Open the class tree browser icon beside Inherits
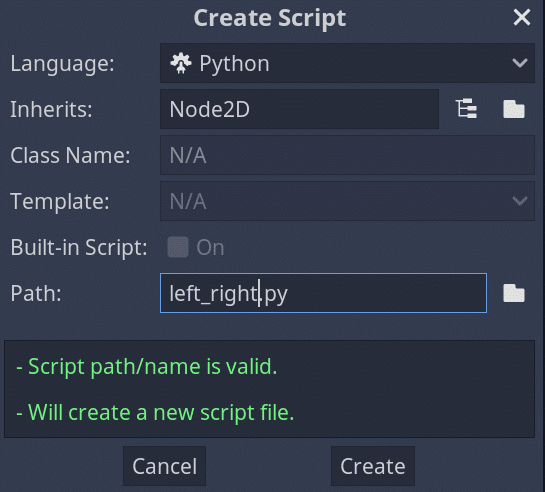Image resolution: width=545 pixels, height=492 pixels. pyautogui.click(x=466, y=109)
